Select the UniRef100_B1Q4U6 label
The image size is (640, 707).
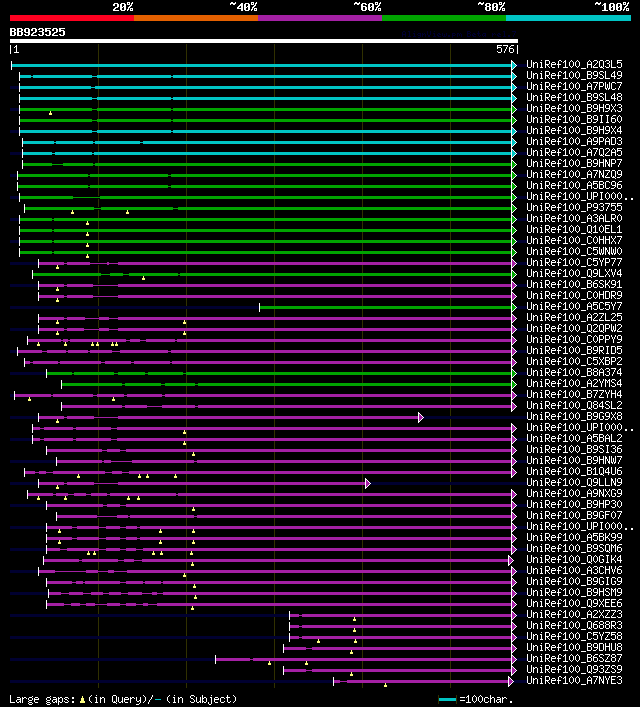[574, 472]
